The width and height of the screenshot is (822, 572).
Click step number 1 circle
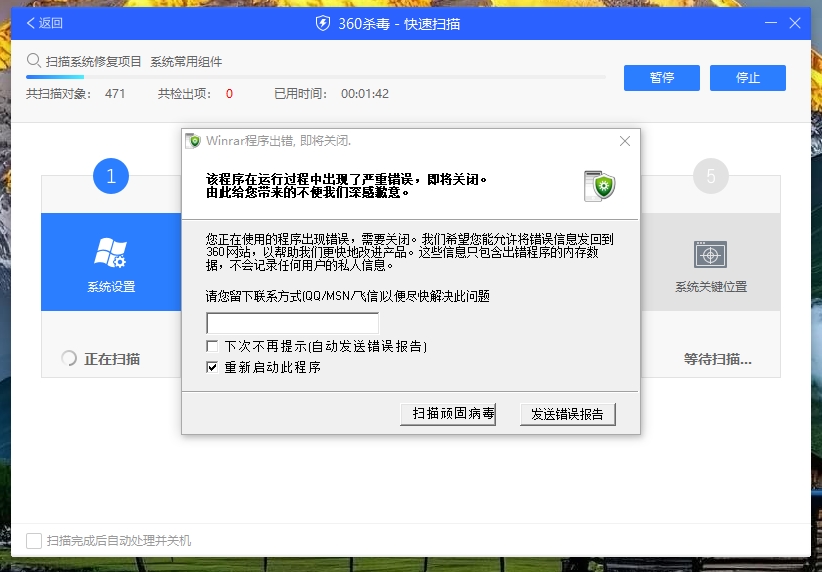pyautogui.click(x=111, y=176)
